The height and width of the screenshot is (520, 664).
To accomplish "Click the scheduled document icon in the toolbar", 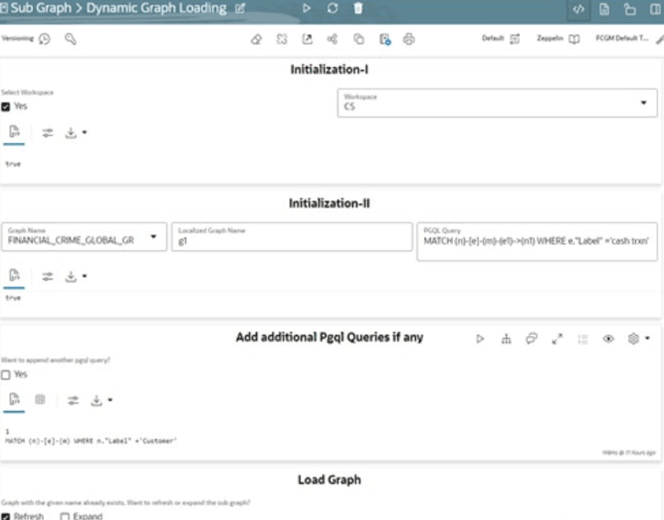I will pyautogui.click(x=385, y=39).
